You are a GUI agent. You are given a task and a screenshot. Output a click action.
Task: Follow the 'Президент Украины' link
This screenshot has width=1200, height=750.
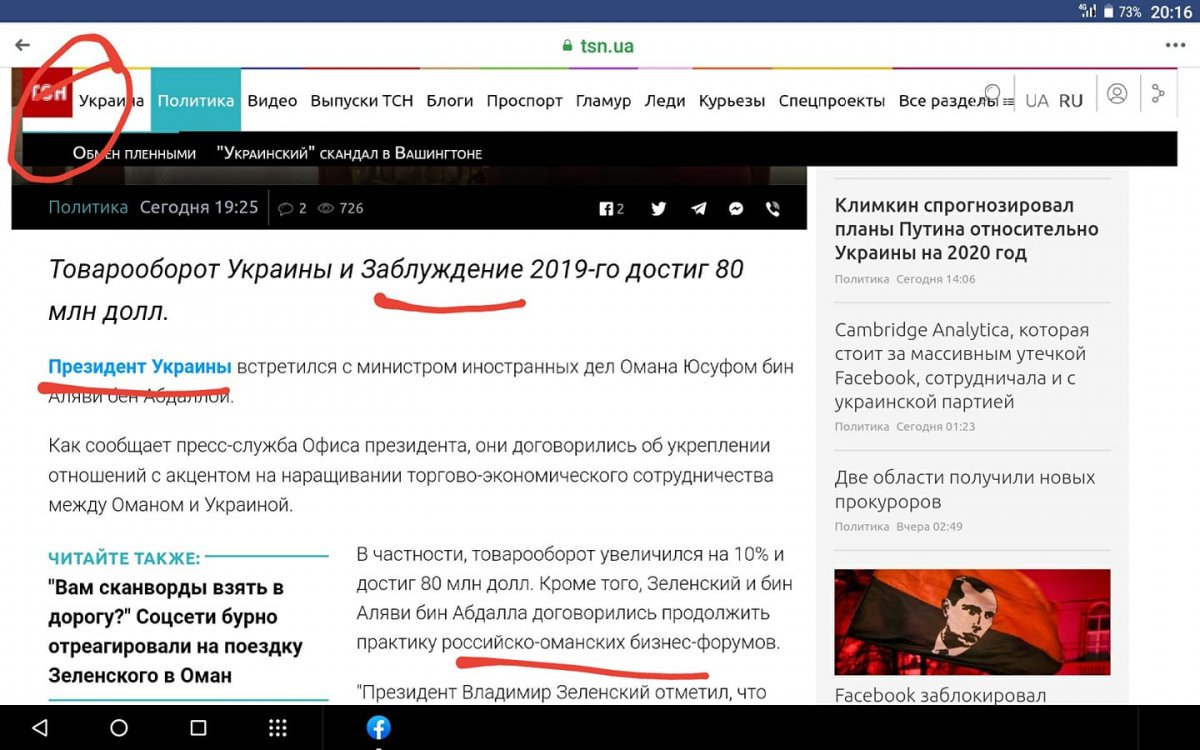[x=140, y=367]
